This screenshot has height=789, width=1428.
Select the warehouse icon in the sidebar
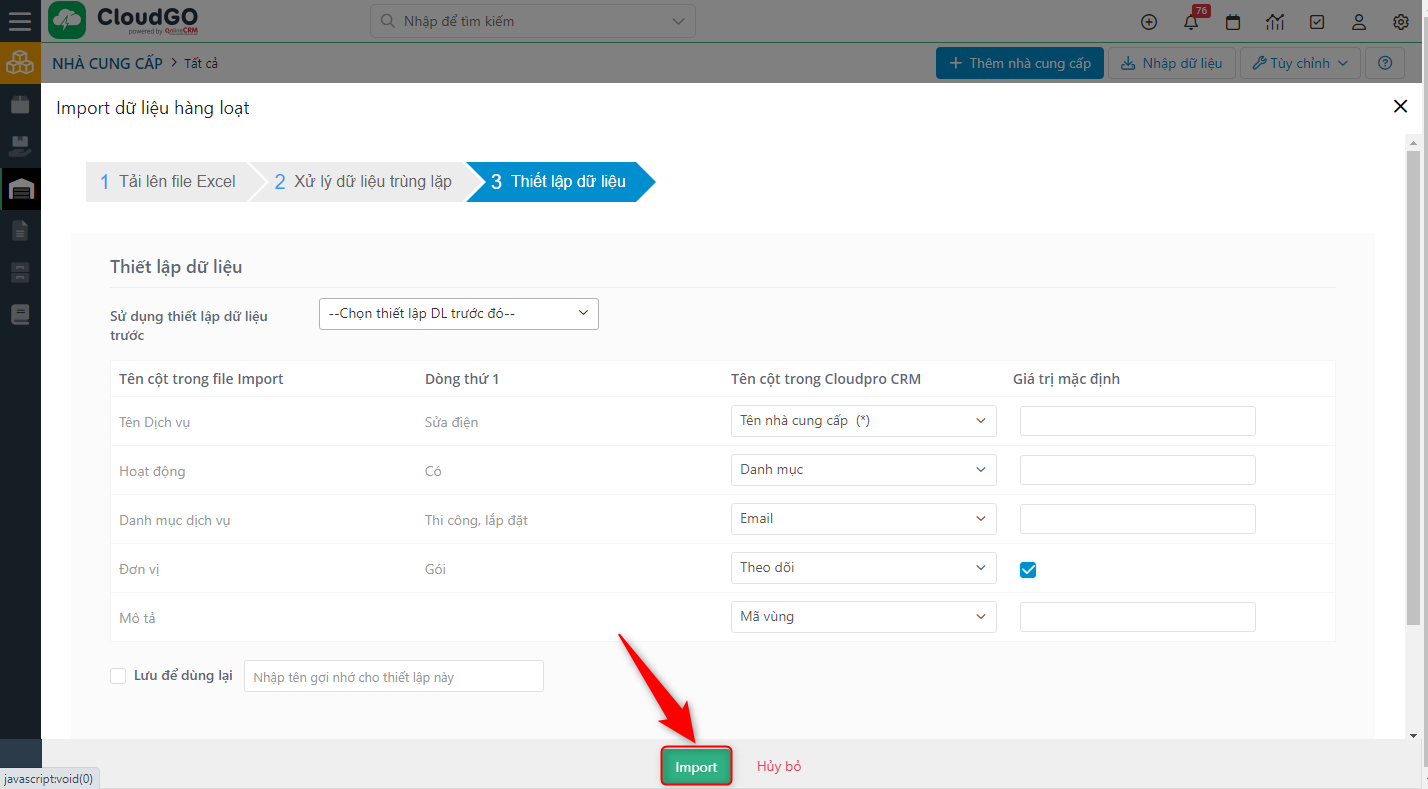pyautogui.click(x=20, y=188)
